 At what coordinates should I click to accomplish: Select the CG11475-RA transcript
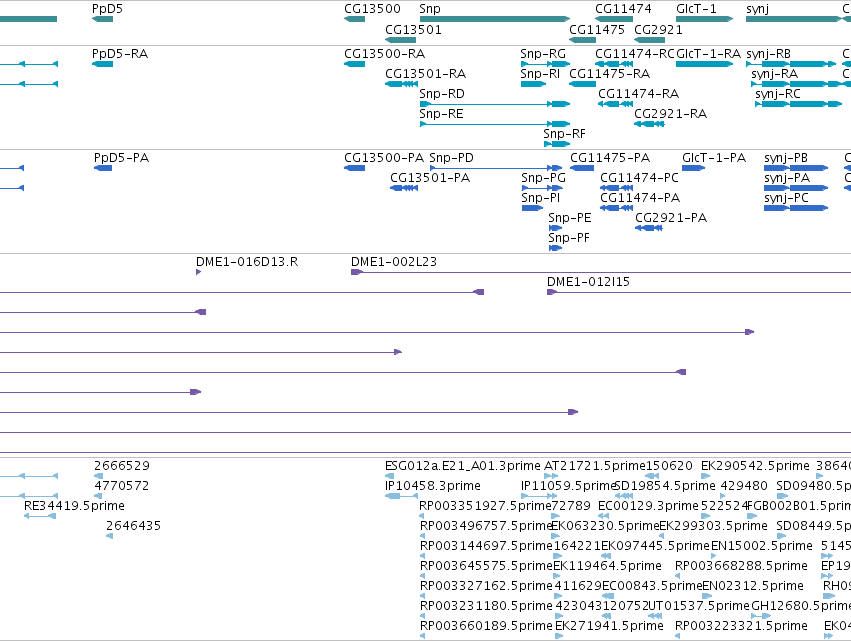pyautogui.click(x=583, y=84)
